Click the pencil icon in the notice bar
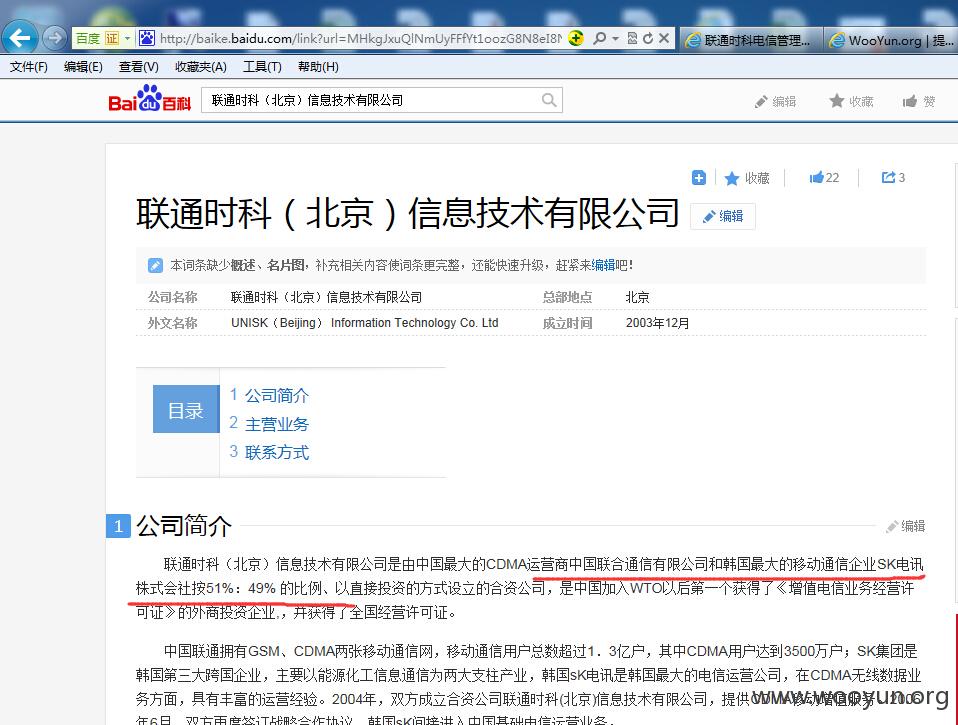The width and height of the screenshot is (958, 725). click(155, 265)
